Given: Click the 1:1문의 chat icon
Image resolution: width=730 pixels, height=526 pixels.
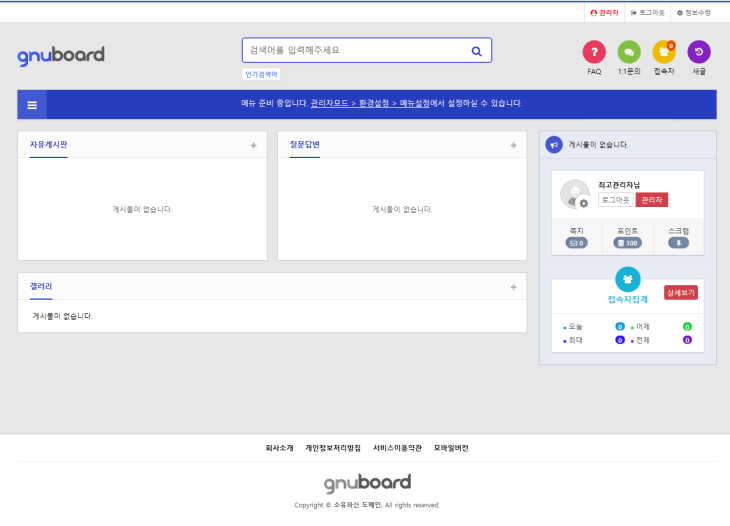Looking at the screenshot, I should [x=629, y=52].
